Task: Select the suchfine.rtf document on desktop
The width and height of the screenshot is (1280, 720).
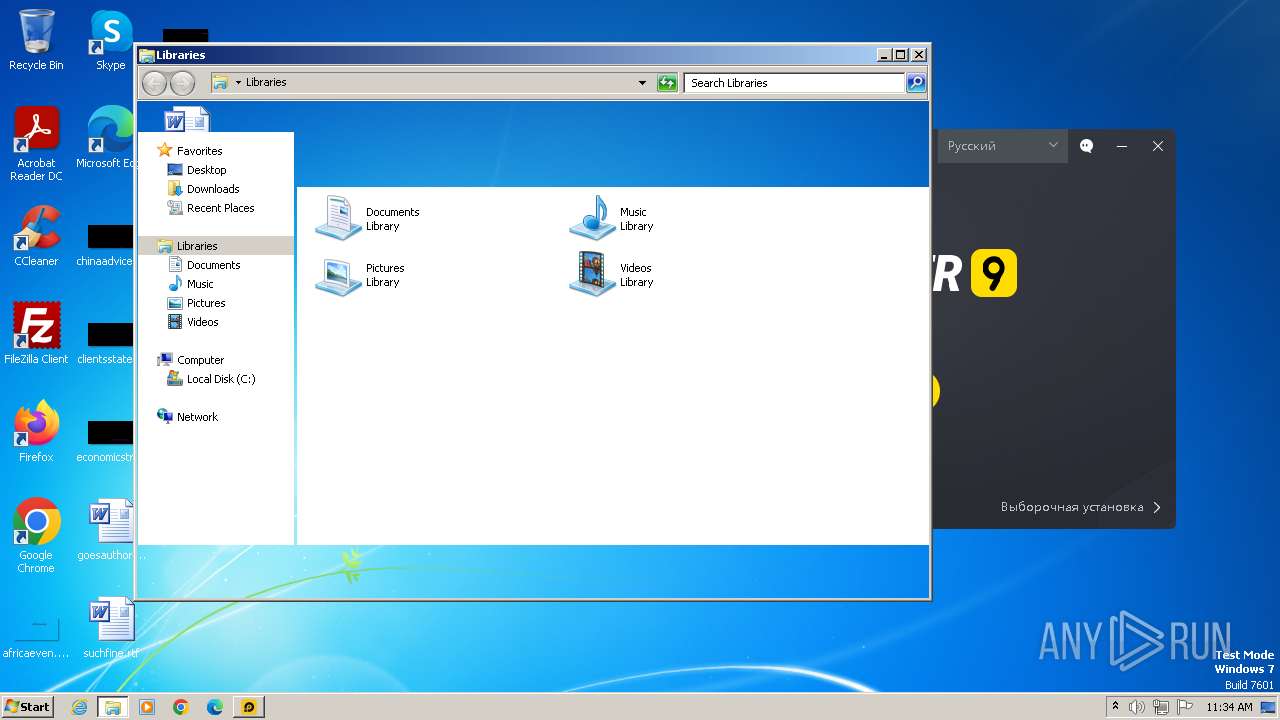Action: pyautogui.click(x=110, y=628)
